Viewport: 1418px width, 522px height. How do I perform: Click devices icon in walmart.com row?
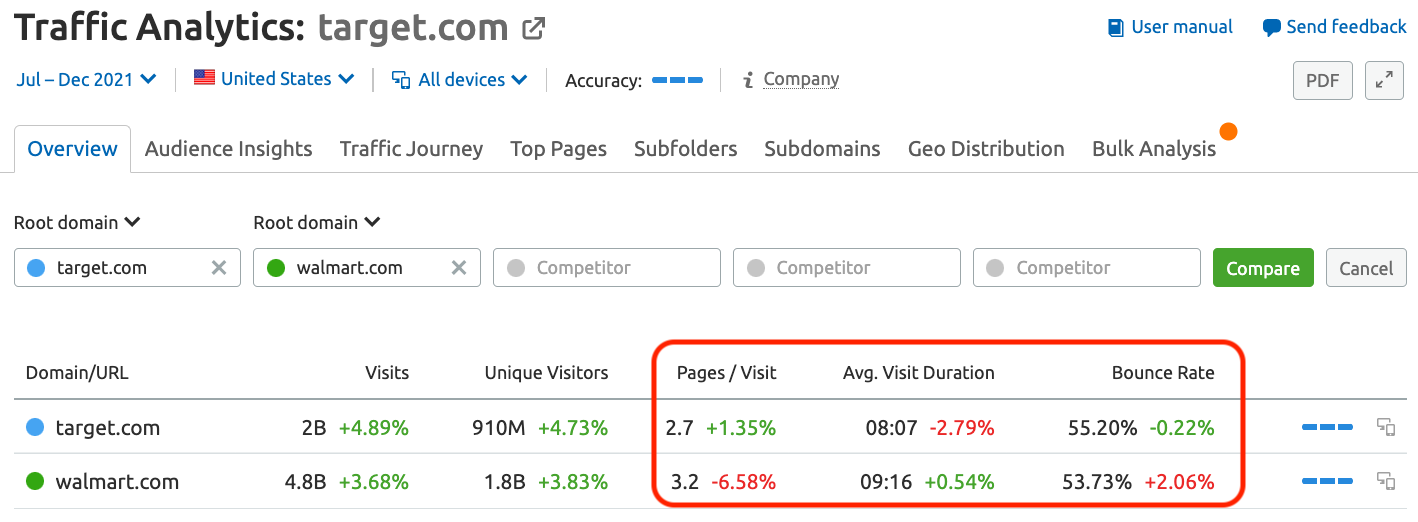click(x=1386, y=481)
